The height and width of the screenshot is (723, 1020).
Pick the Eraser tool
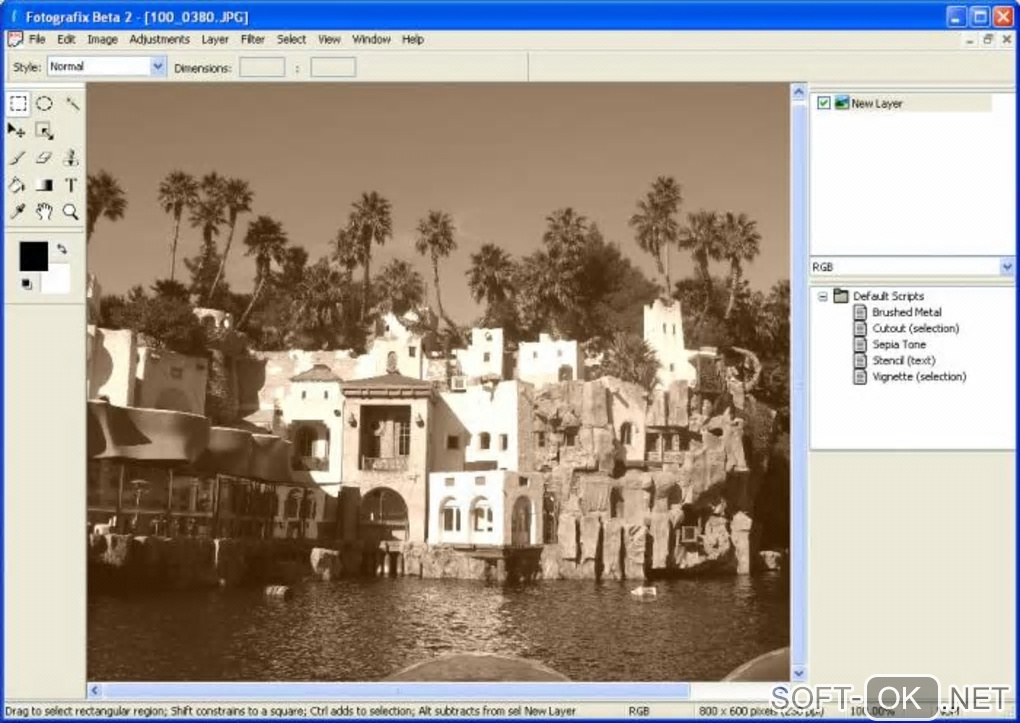tap(44, 157)
